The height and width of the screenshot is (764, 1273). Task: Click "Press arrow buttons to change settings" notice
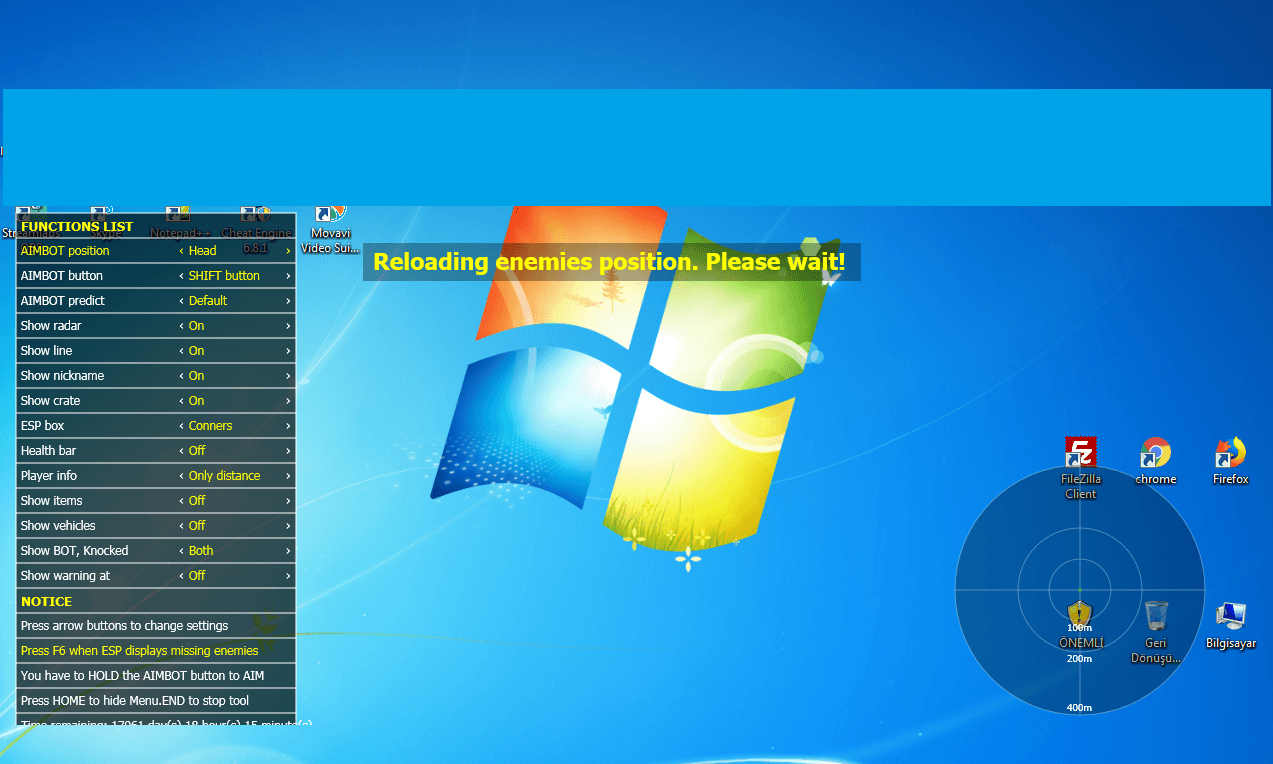[124, 626]
